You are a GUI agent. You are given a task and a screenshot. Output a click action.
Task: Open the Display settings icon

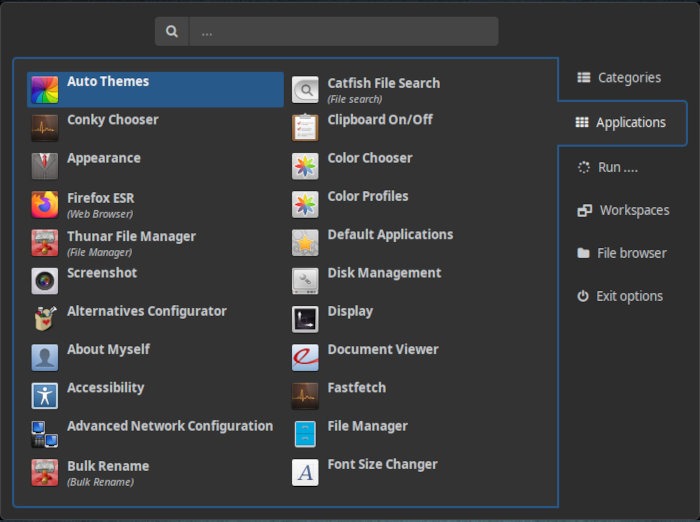point(305,319)
